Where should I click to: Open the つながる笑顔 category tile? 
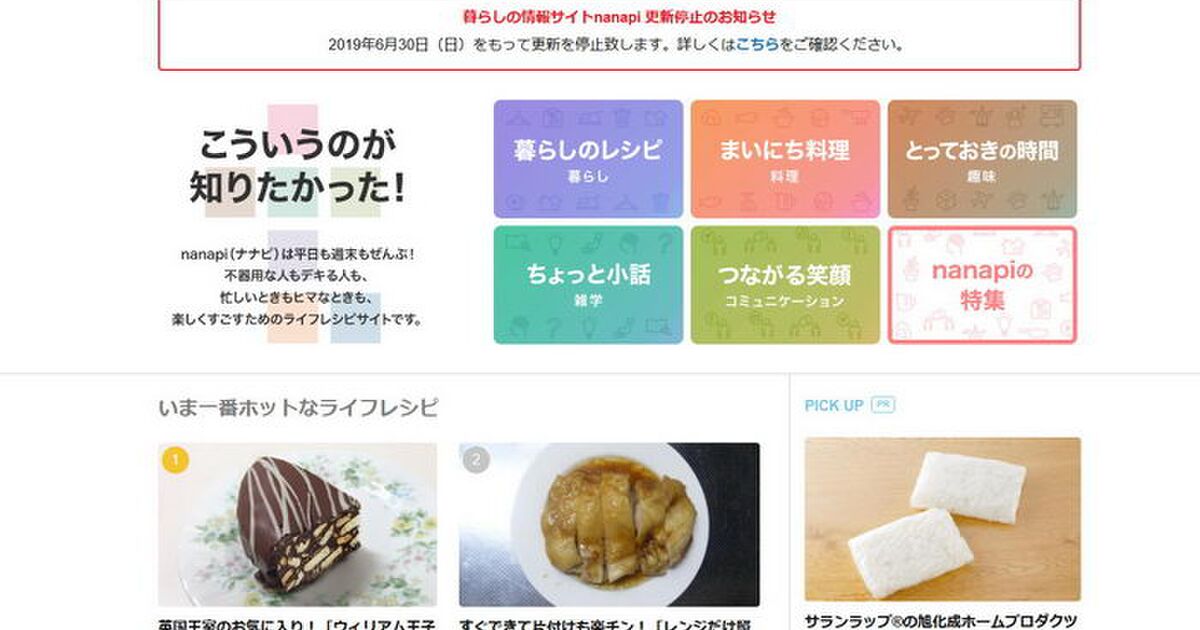(785, 285)
